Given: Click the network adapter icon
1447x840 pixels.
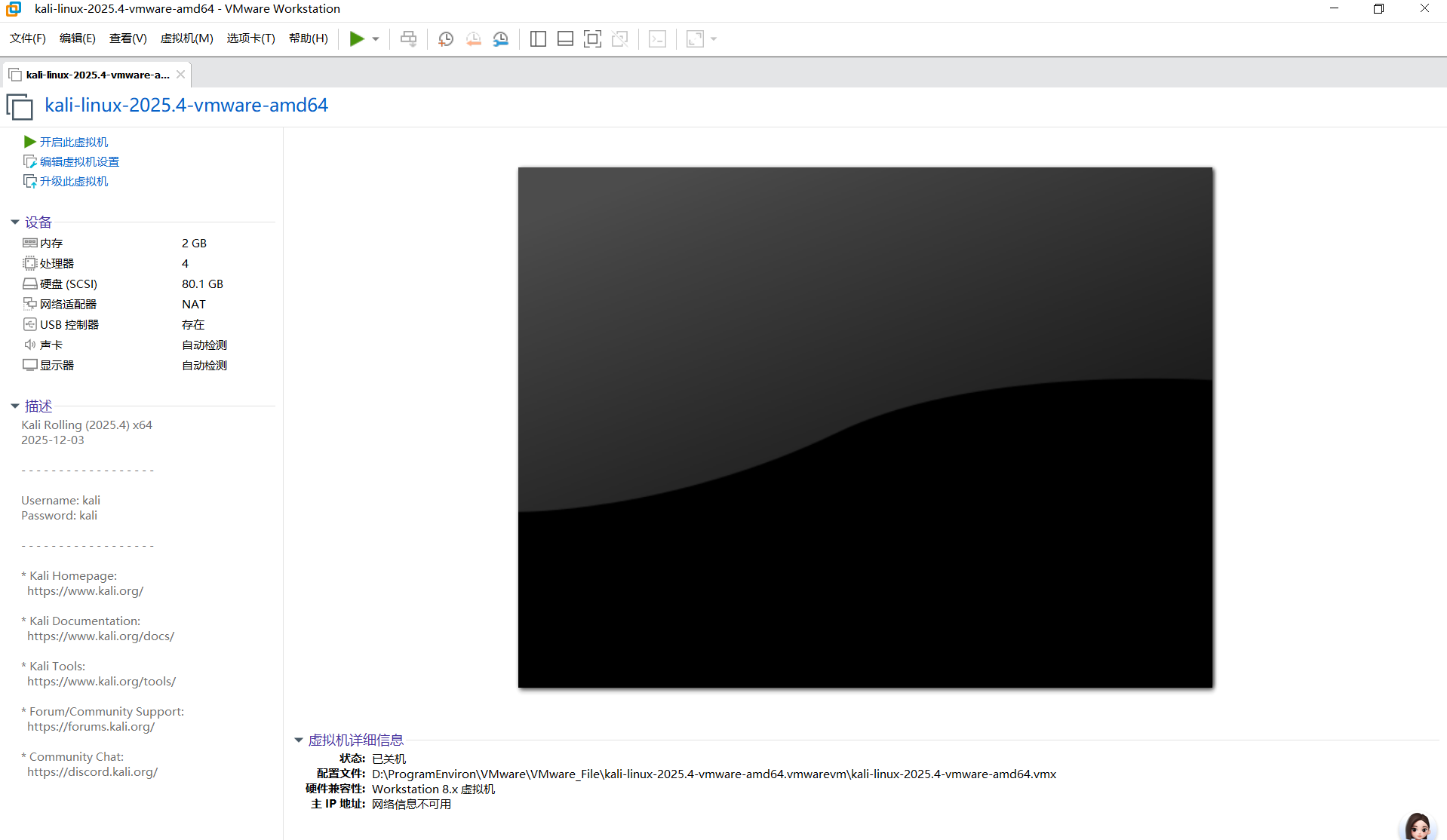Looking at the screenshot, I should pyautogui.click(x=30, y=303).
